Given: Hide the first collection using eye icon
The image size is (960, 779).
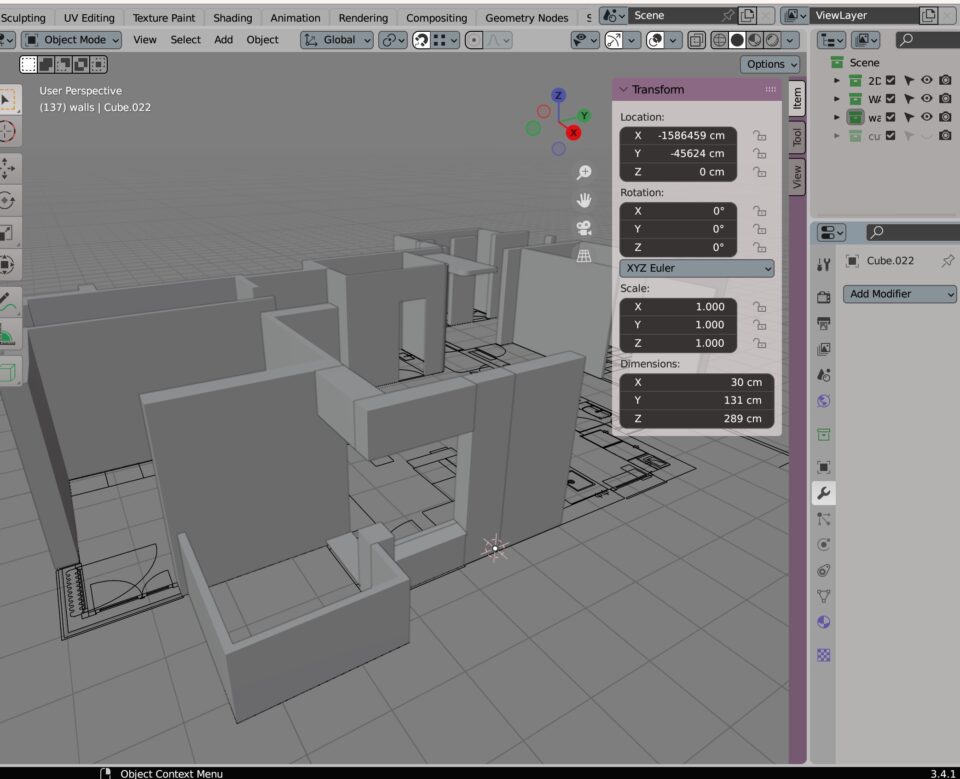Looking at the screenshot, I should tap(927, 81).
